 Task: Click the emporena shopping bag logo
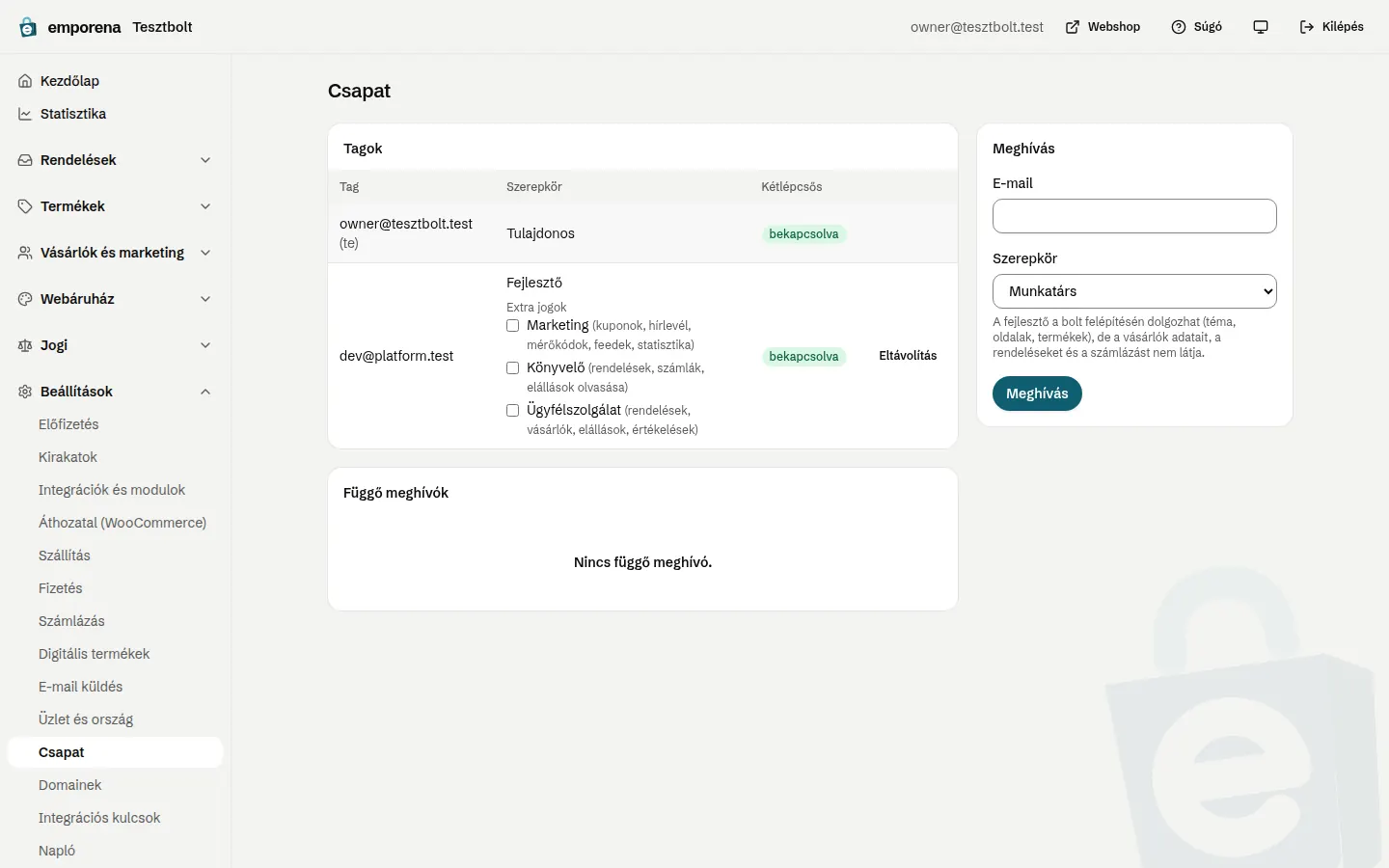tap(28, 27)
